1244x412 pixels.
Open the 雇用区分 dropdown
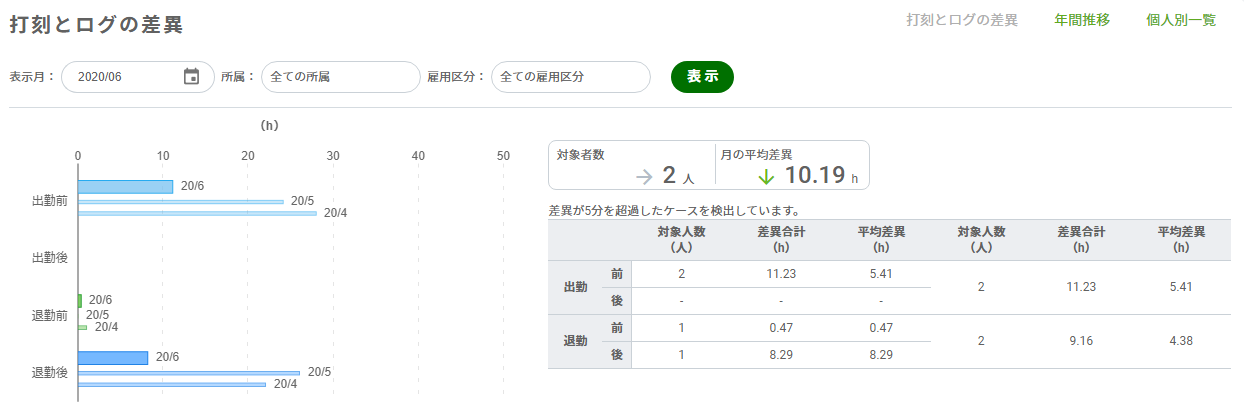point(571,77)
